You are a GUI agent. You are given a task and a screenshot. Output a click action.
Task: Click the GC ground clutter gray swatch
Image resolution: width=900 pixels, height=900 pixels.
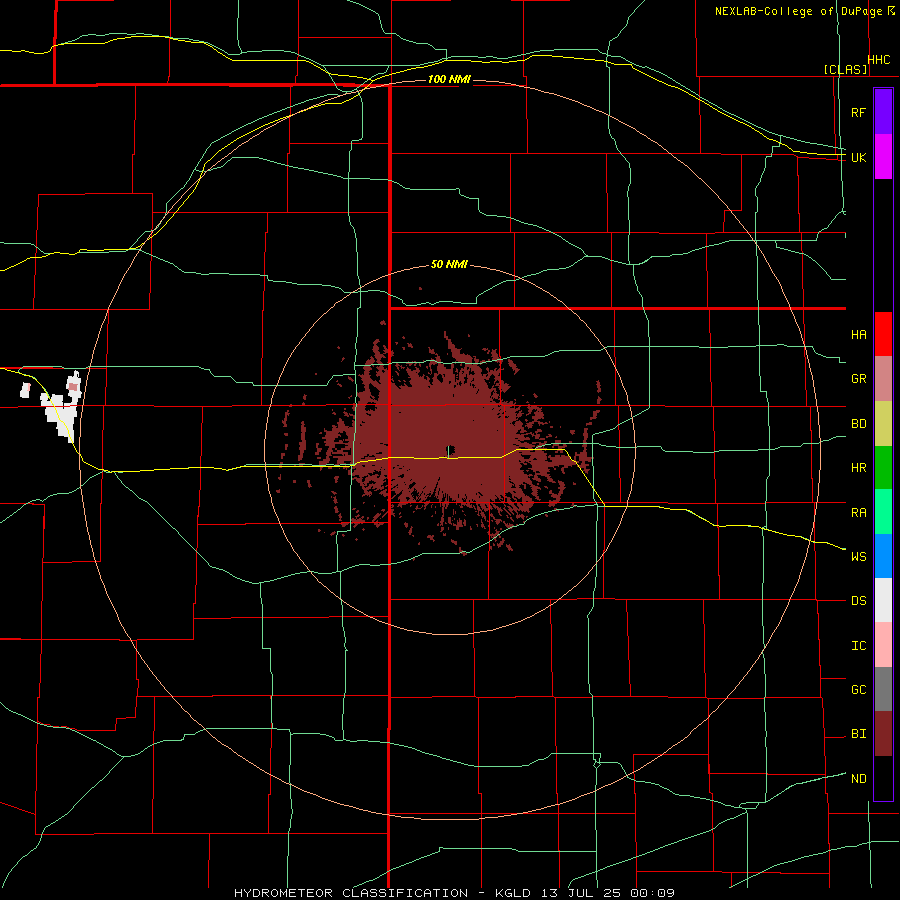(x=883, y=689)
